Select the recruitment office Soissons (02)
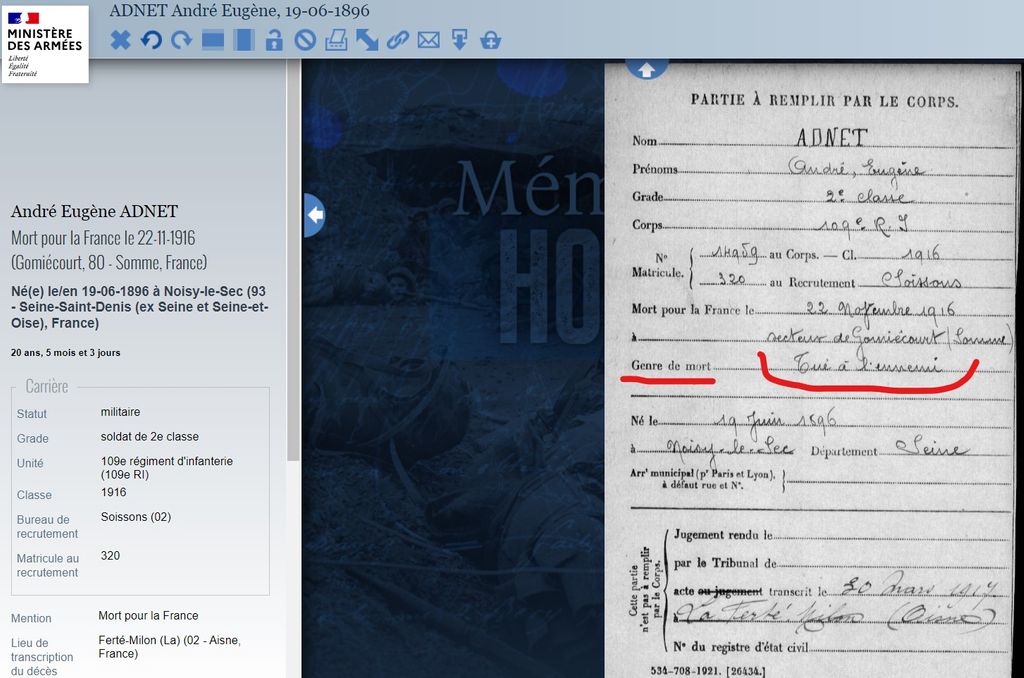 click(x=136, y=517)
